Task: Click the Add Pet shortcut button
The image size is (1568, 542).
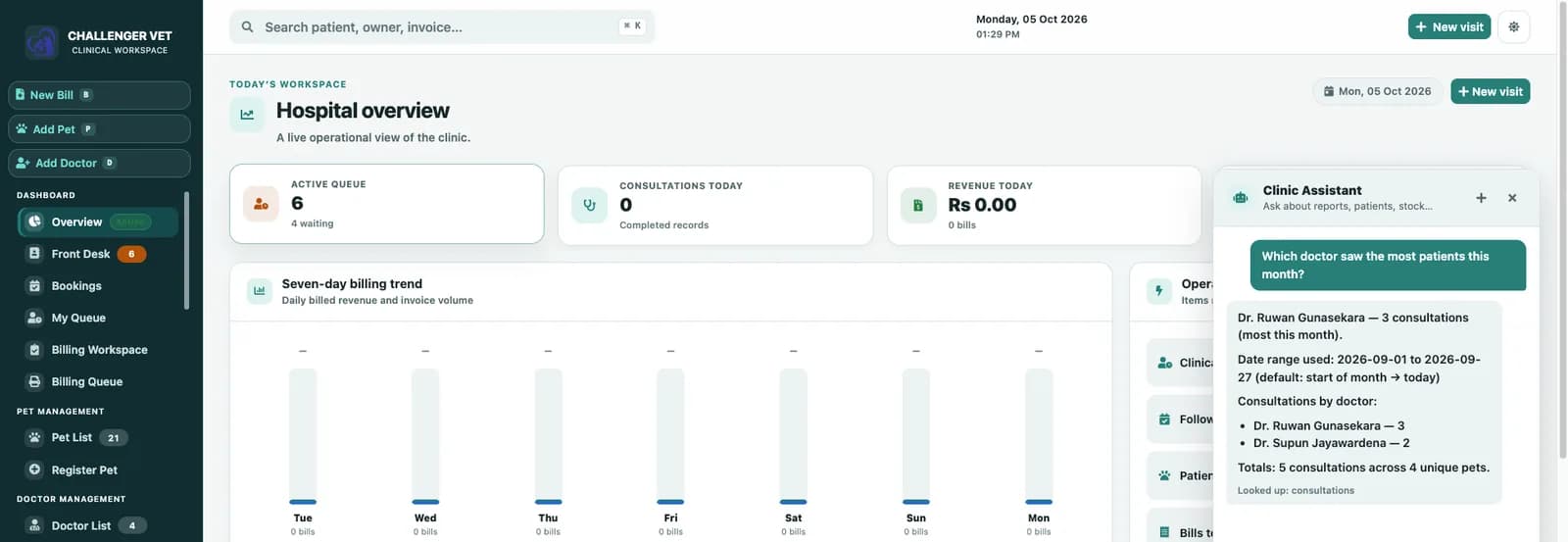Action: click(99, 129)
